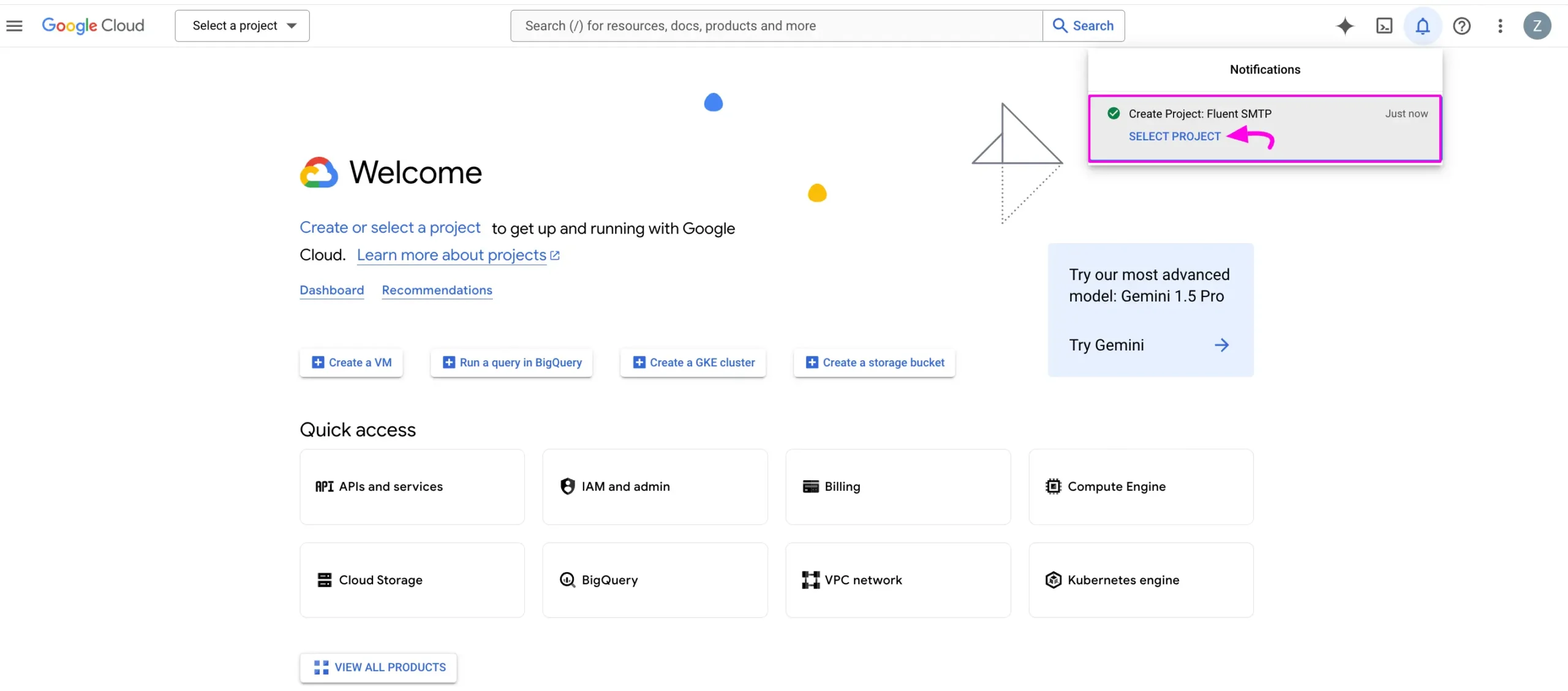Expand the notifications panel bell icon
The image size is (1568, 691).
[1422, 25]
